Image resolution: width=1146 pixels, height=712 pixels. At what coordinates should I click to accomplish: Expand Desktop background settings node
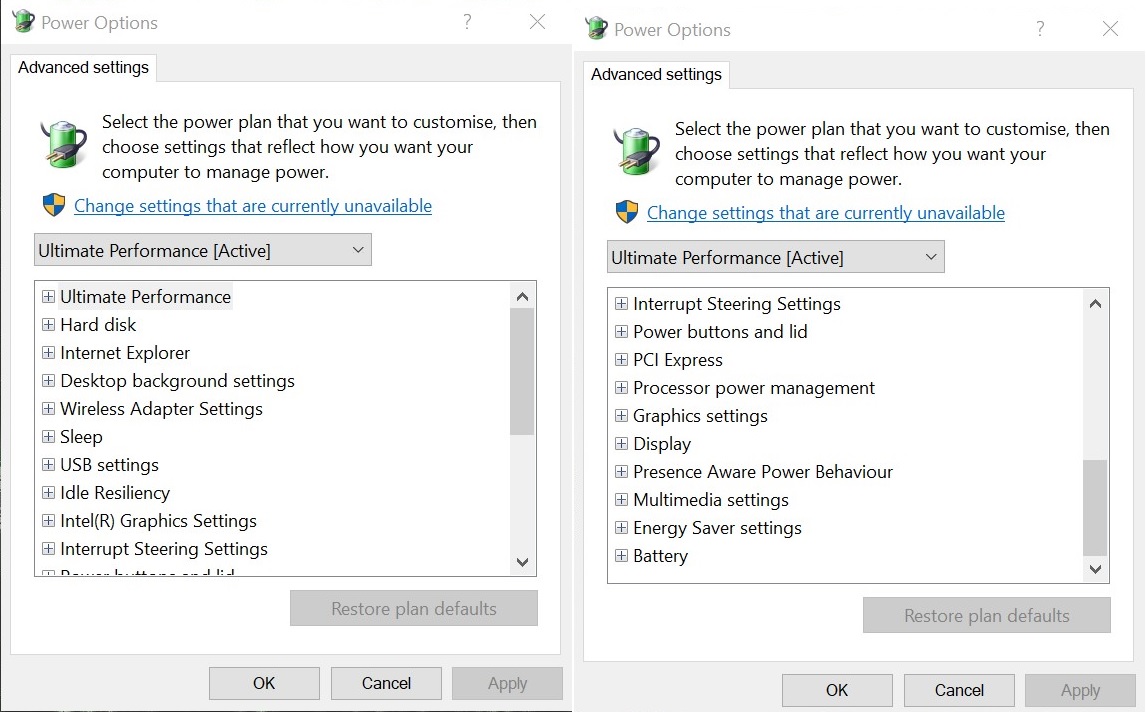(48, 381)
